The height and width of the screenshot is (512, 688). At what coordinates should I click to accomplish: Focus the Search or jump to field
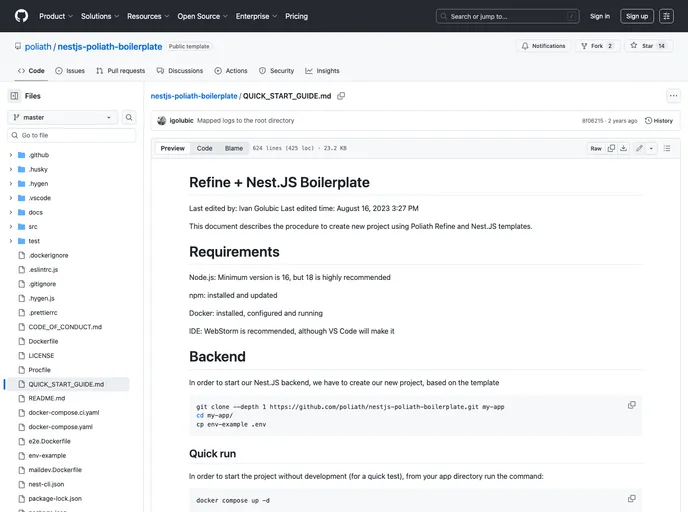tap(507, 16)
